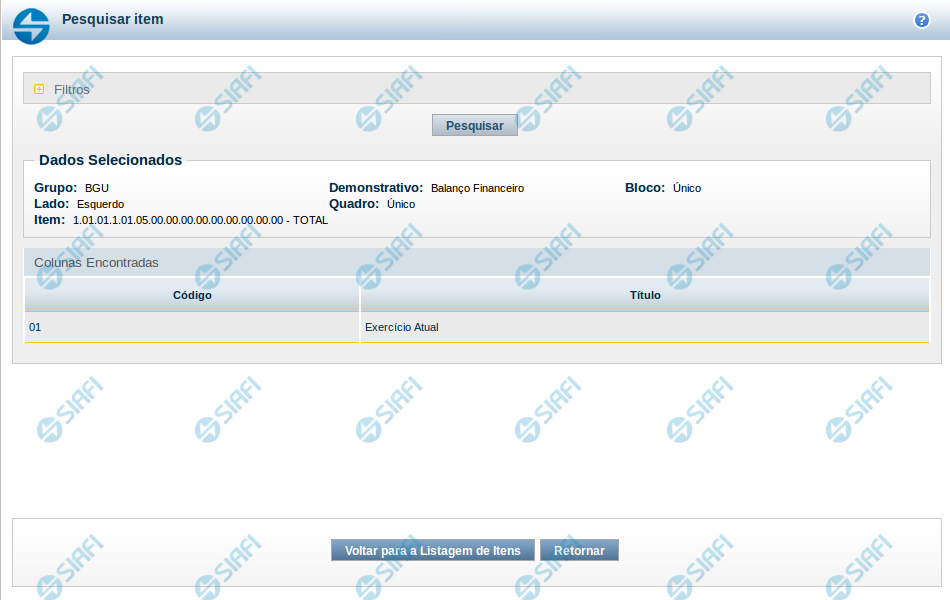Click the Pesquisar item page title
Screen dimensions: 950x600
point(112,19)
